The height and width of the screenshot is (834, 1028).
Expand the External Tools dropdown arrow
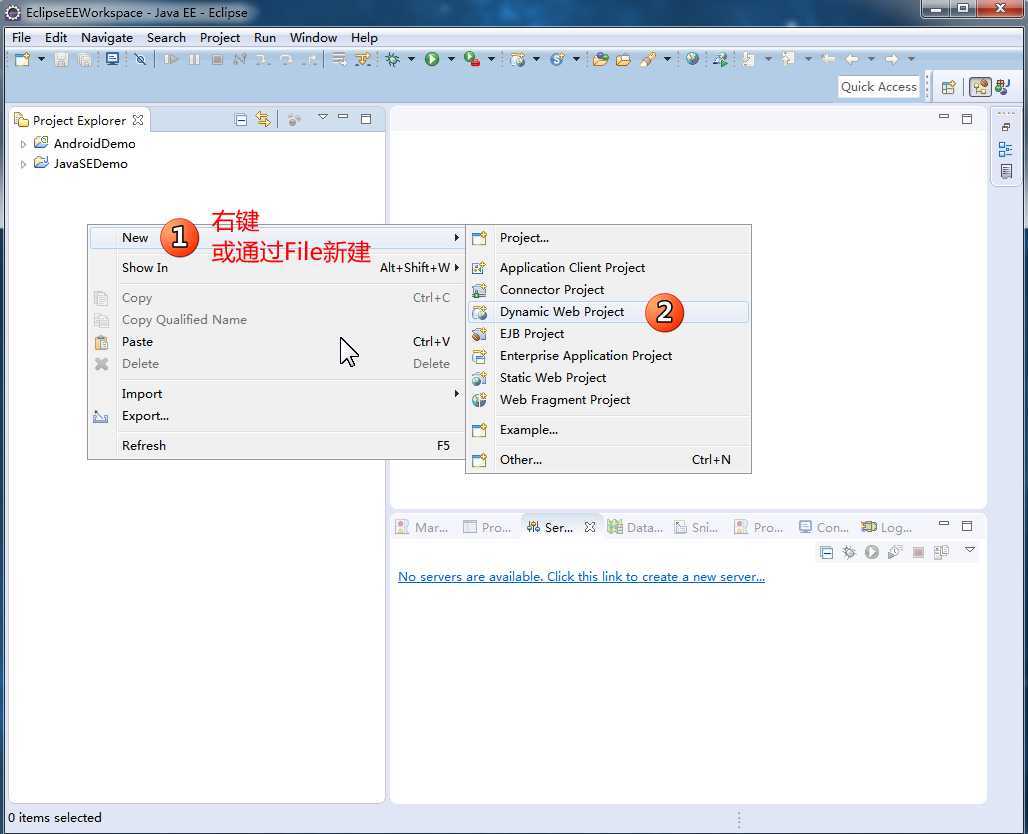[491, 59]
